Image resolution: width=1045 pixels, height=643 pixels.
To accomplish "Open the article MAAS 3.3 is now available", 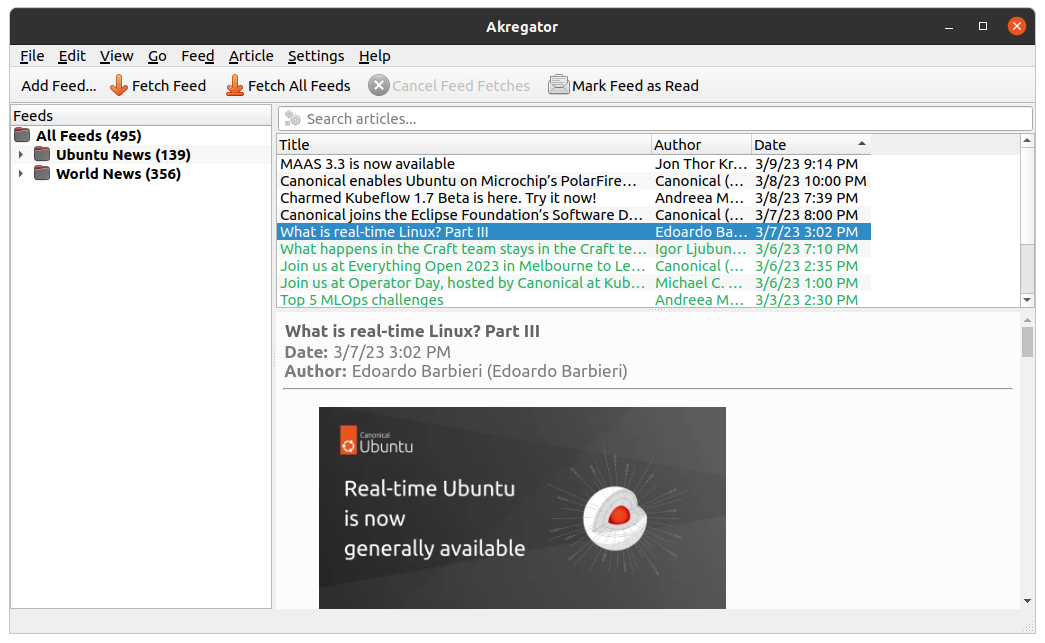I will point(367,164).
